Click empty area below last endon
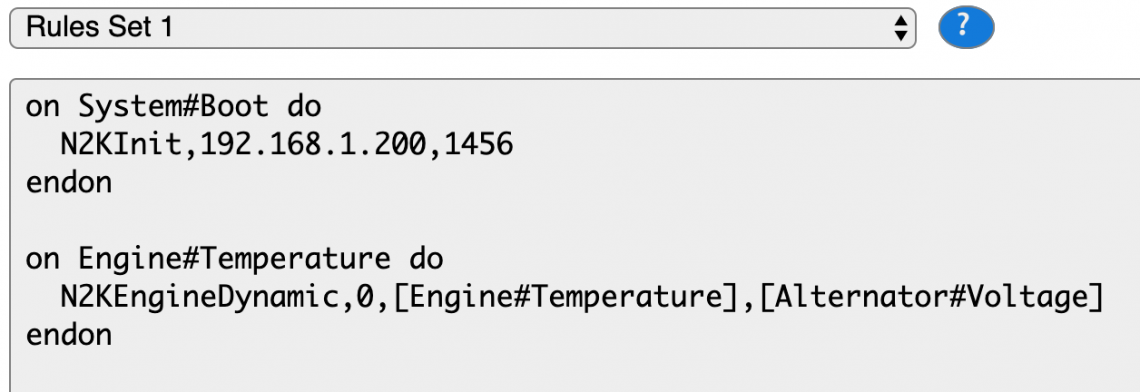Screen dimensions: 1140x392 [574, 371]
